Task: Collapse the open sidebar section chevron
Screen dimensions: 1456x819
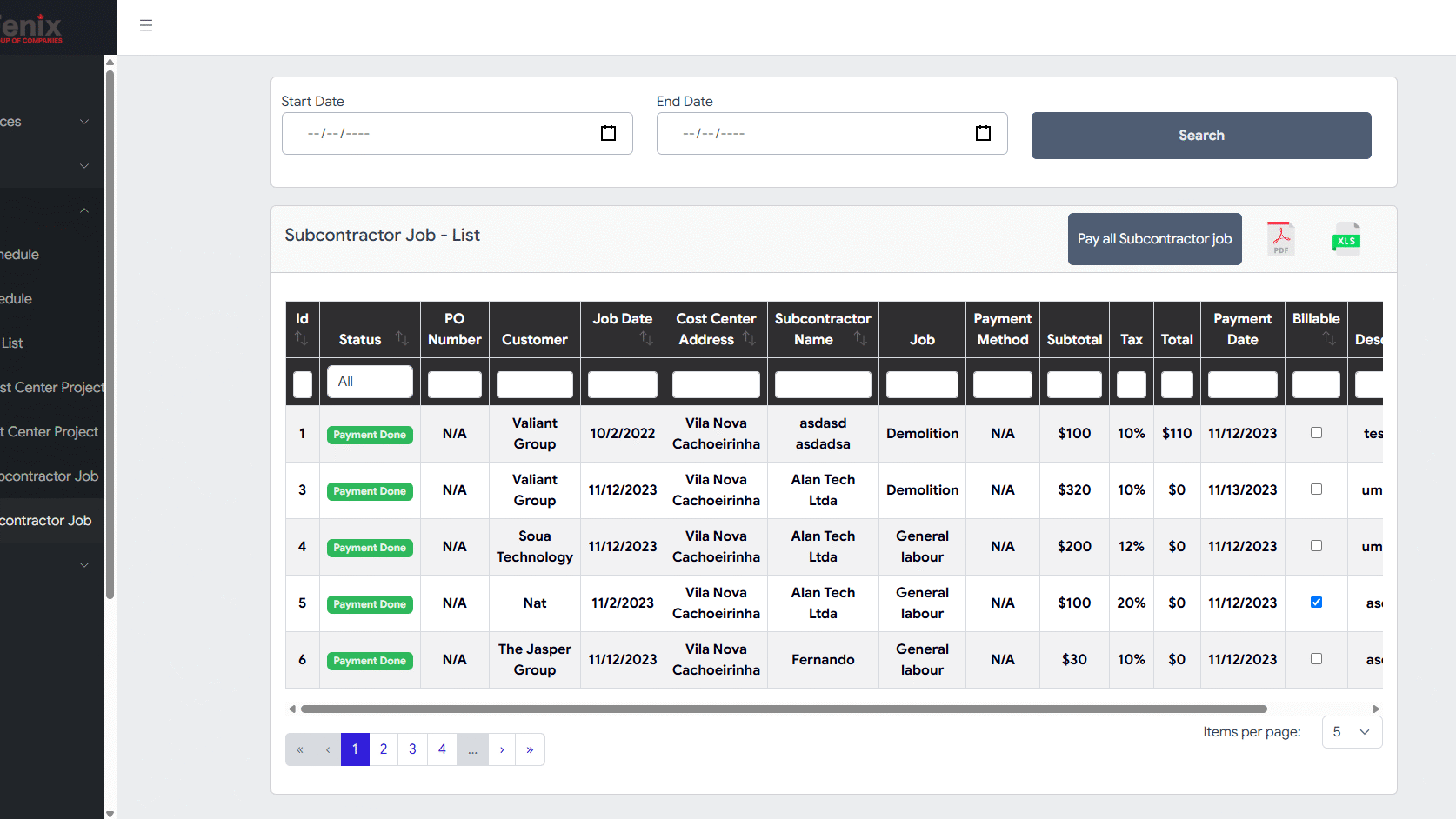Action: [x=84, y=210]
